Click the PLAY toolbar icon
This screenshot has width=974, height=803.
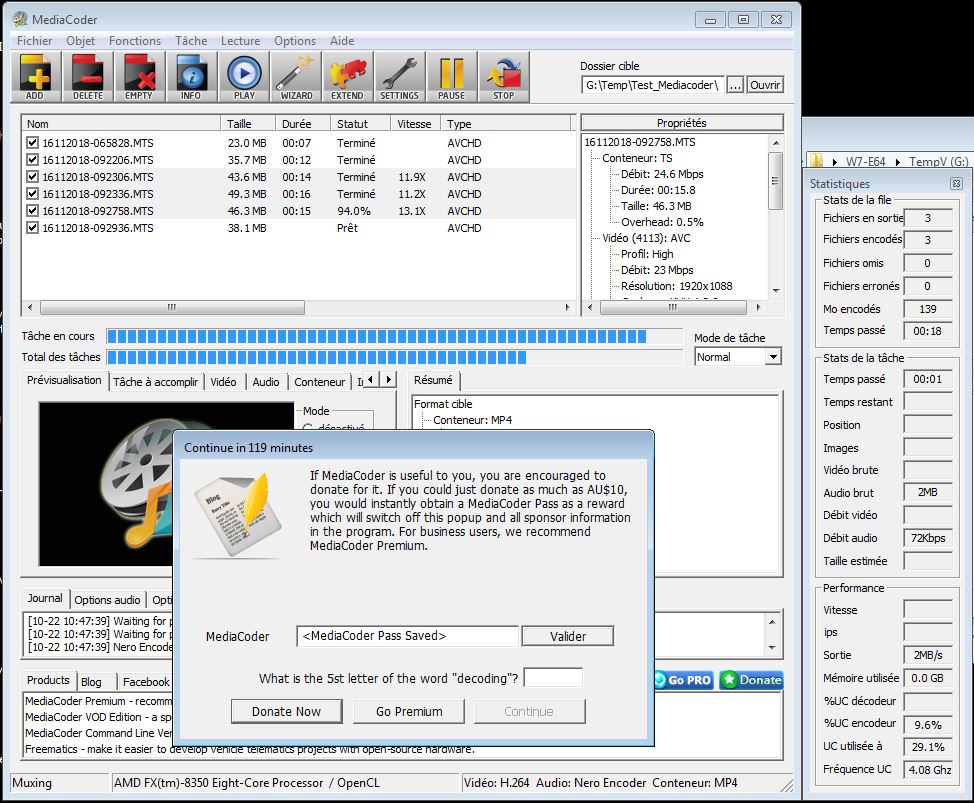click(x=244, y=77)
